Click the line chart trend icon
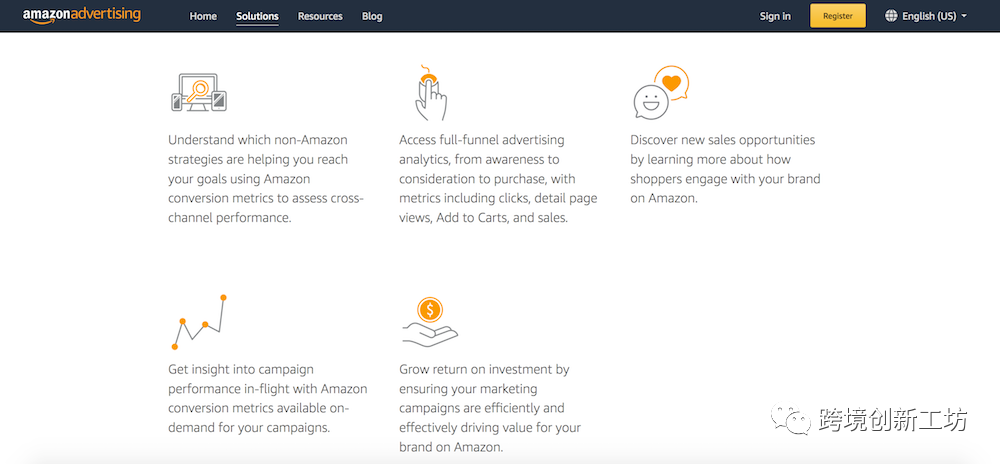This screenshot has width=1000, height=464. [198, 322]
